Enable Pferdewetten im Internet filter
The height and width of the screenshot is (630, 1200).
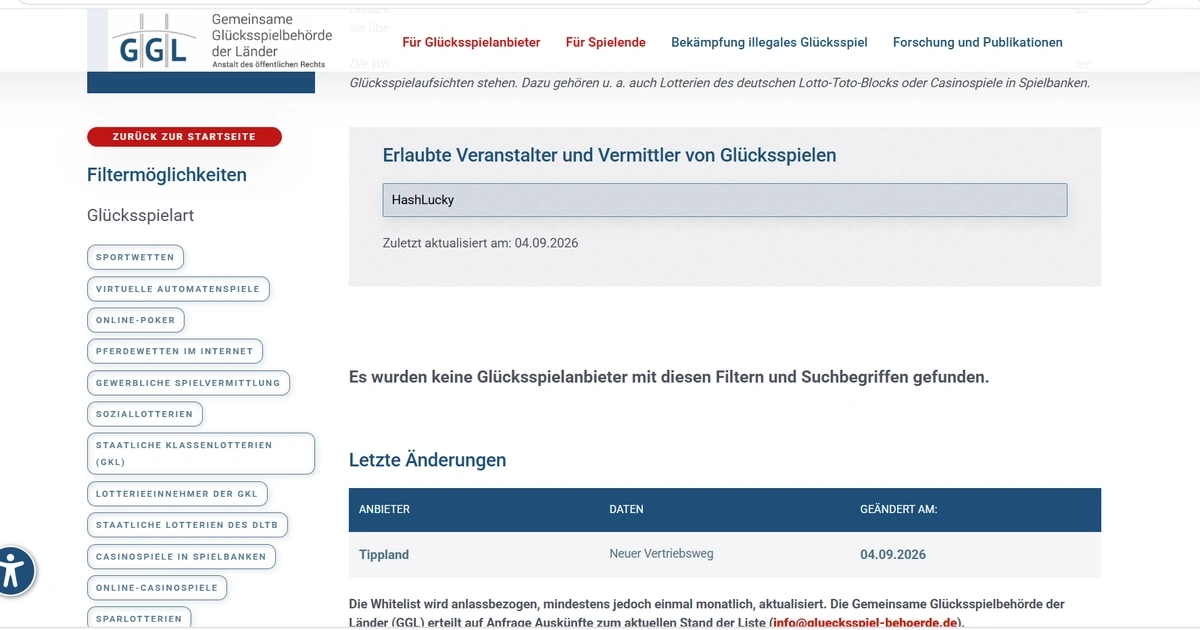coord(175,352)
